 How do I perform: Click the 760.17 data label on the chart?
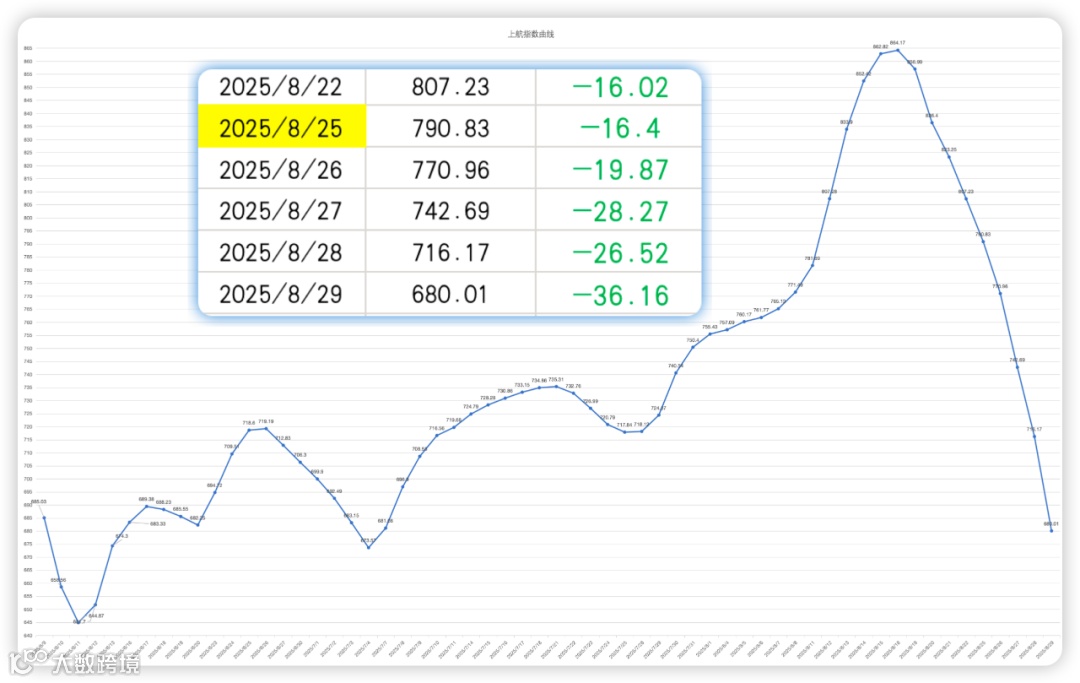coord(744,314)
